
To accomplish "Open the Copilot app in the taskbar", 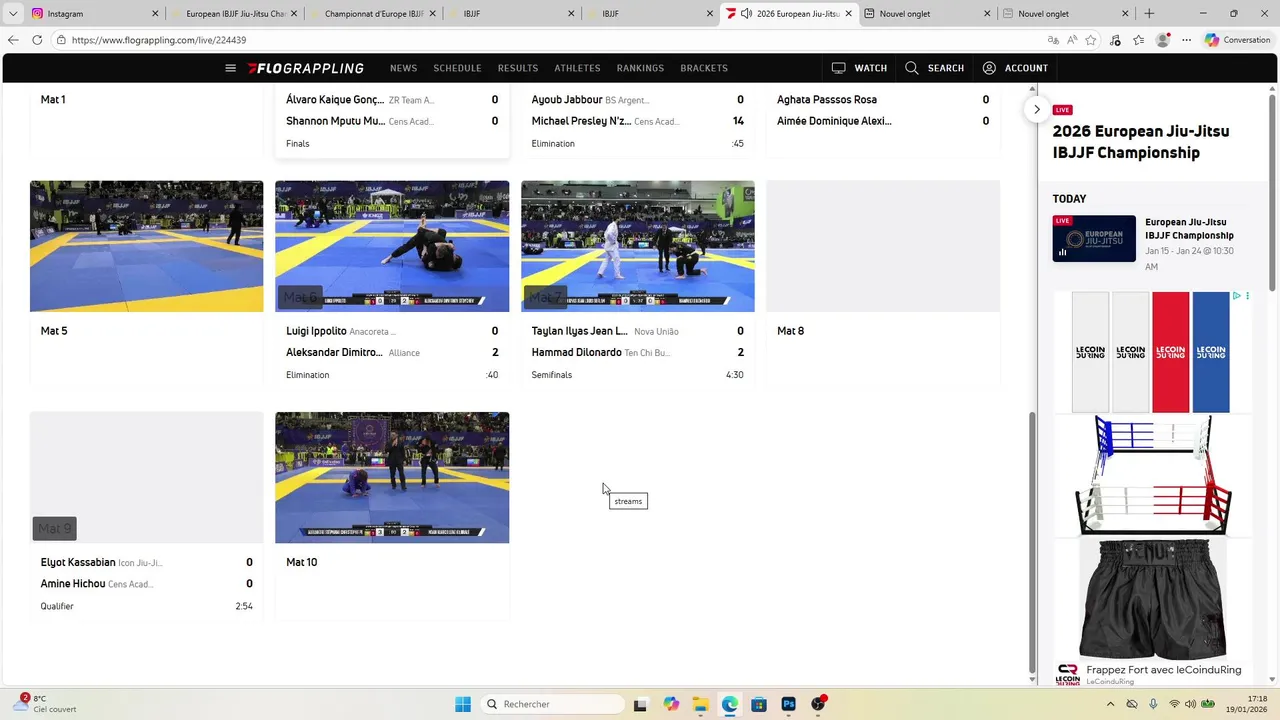I will click(670, 704).
